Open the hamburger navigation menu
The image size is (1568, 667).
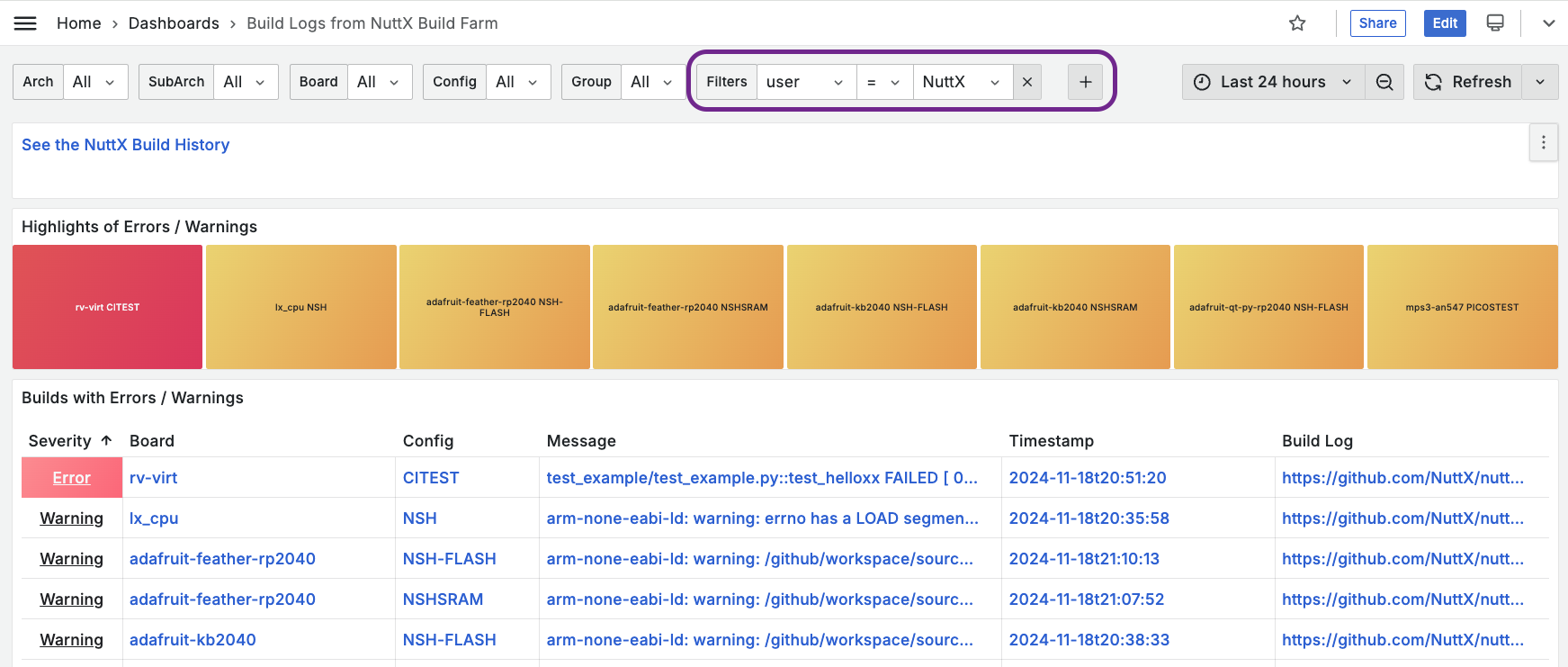pyautogui.click(x=25, y=23)
